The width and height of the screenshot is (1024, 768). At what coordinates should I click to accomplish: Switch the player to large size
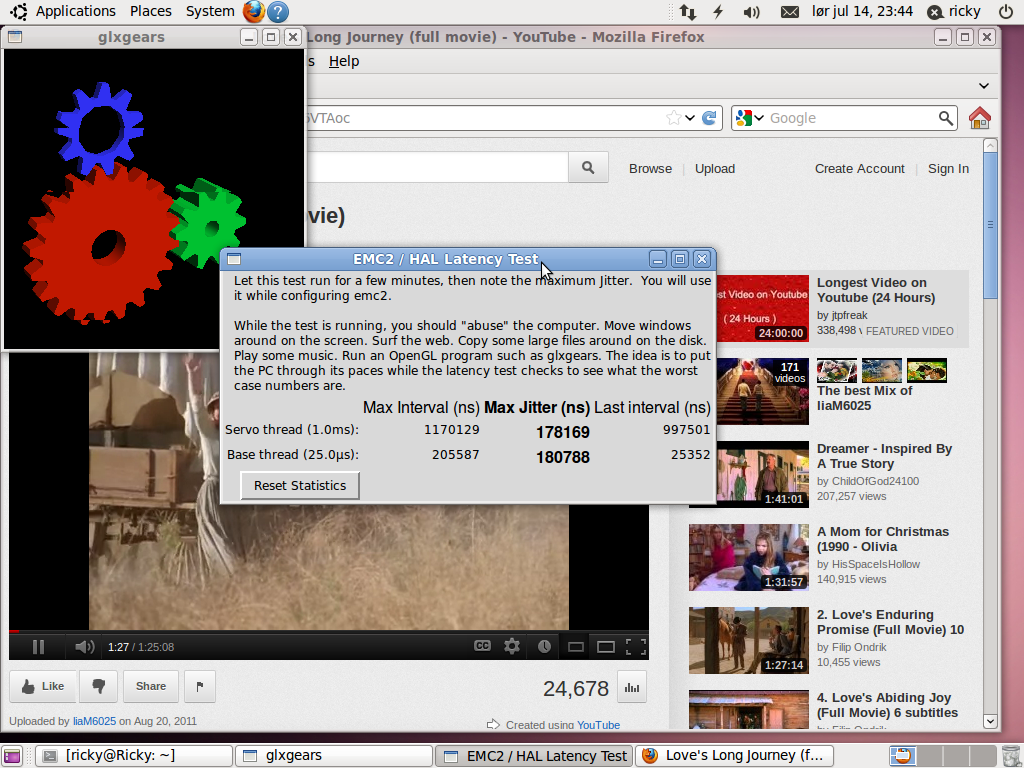pyautogui.click(x=606, y=647)
